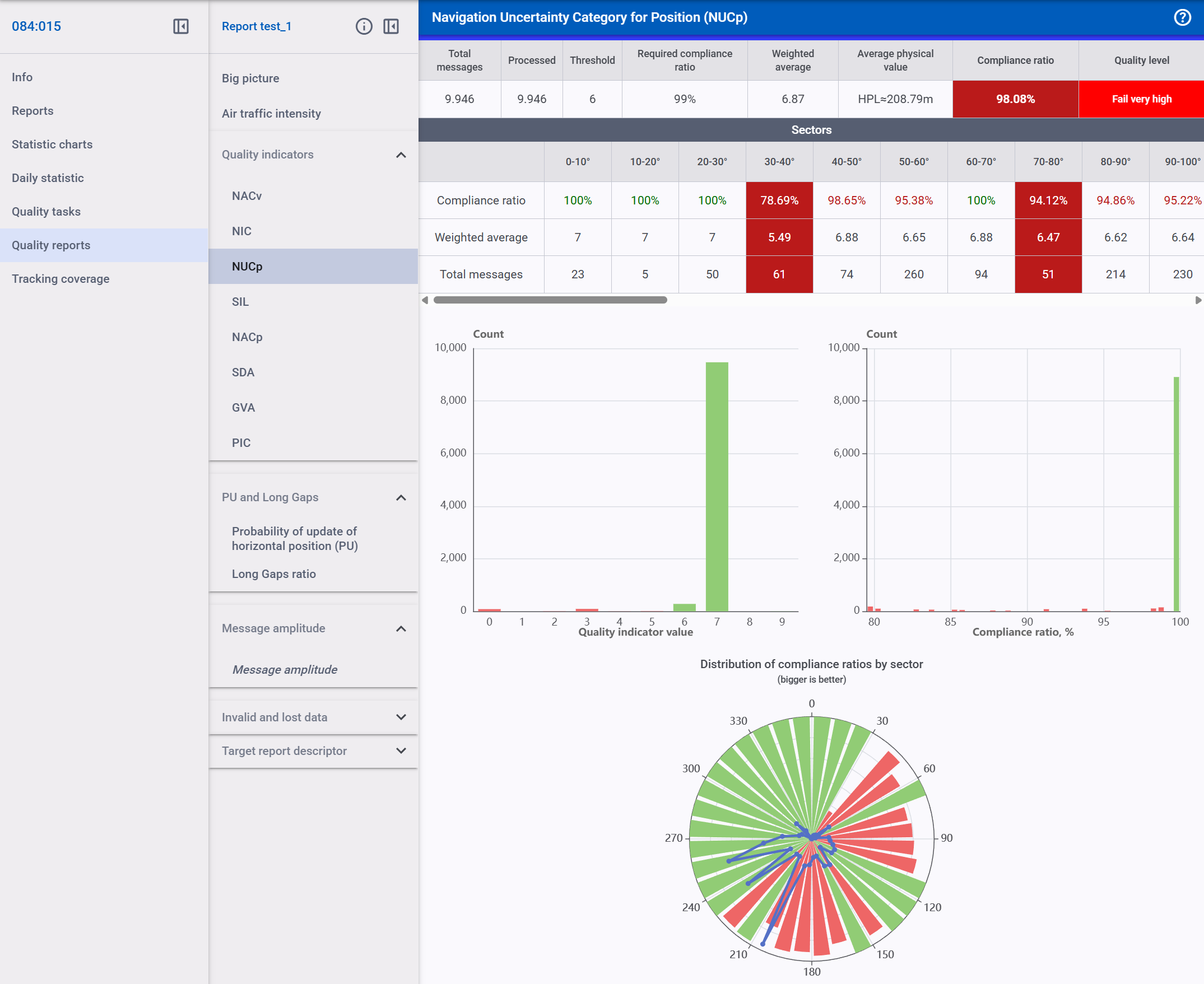
Task: Click the red 98.08% compliance ratio cell
Action: (x=1015, y=99)
